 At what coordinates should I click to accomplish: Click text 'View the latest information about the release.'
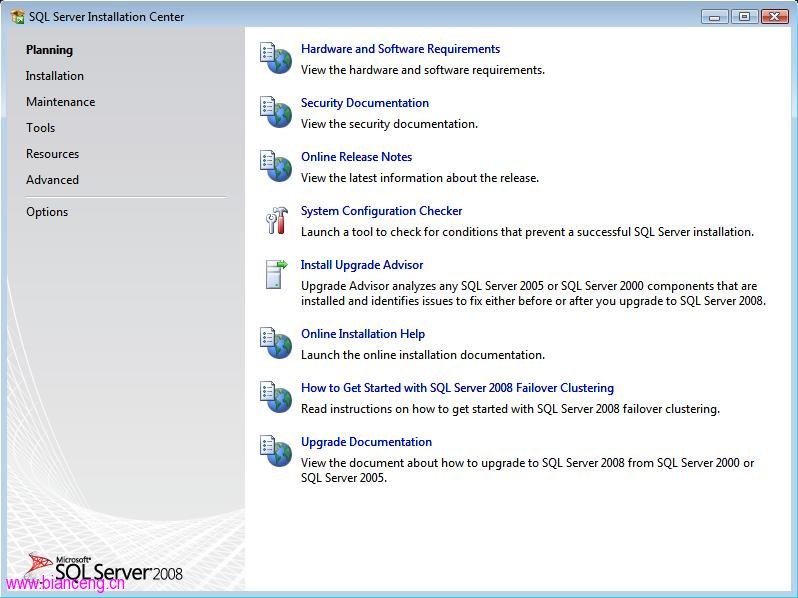coord(420,178)
